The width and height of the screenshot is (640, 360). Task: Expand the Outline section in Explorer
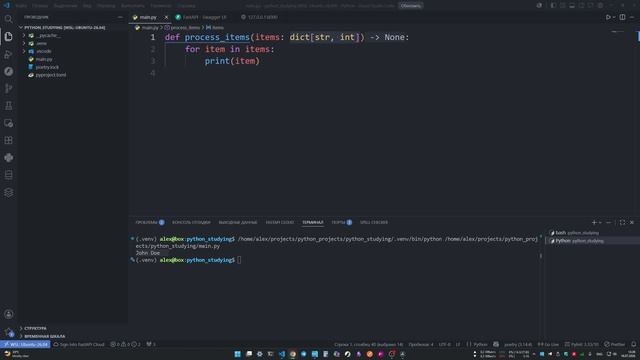click(35, 328)
